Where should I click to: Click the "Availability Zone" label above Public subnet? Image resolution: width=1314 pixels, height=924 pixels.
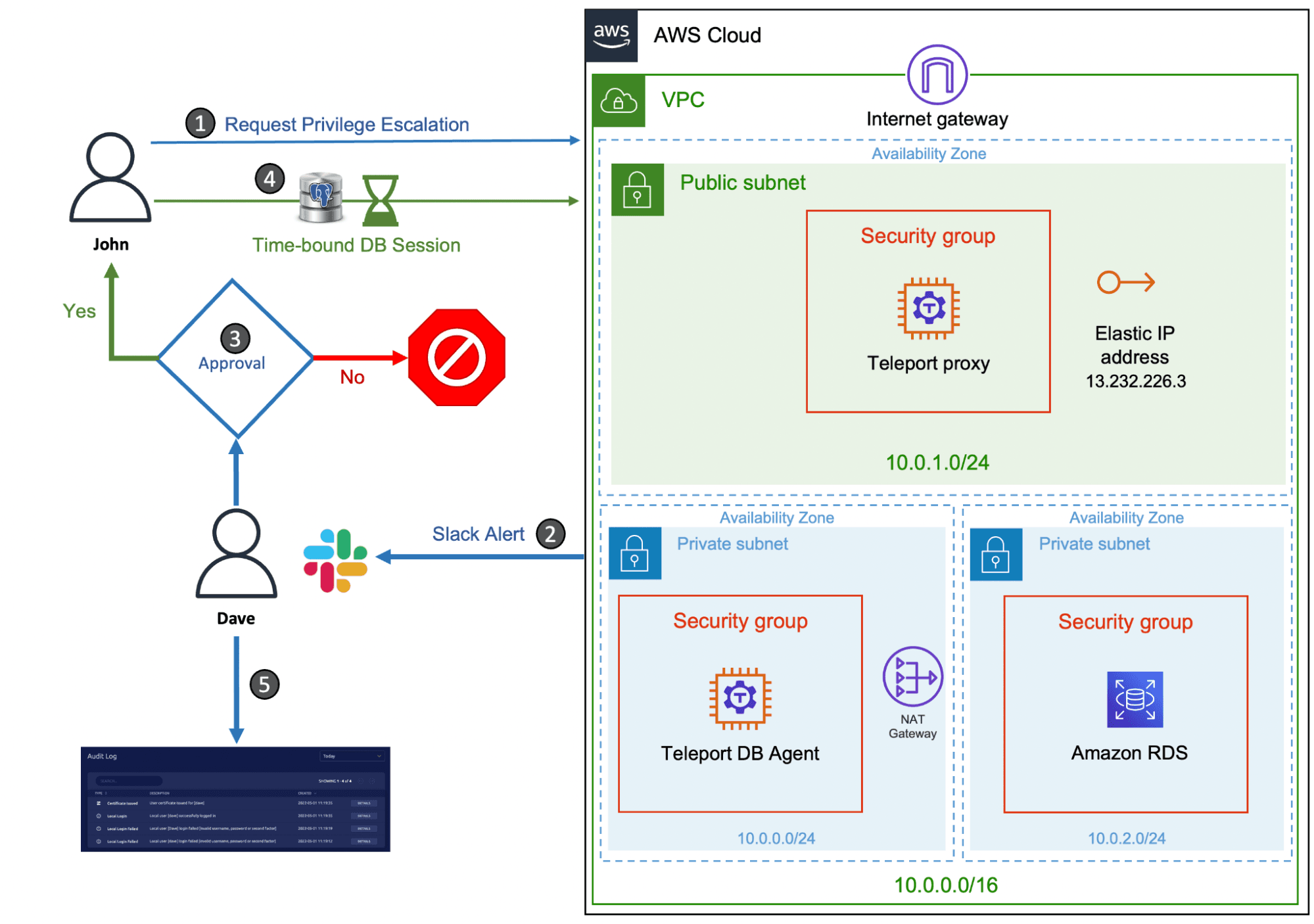click(928, 154)
